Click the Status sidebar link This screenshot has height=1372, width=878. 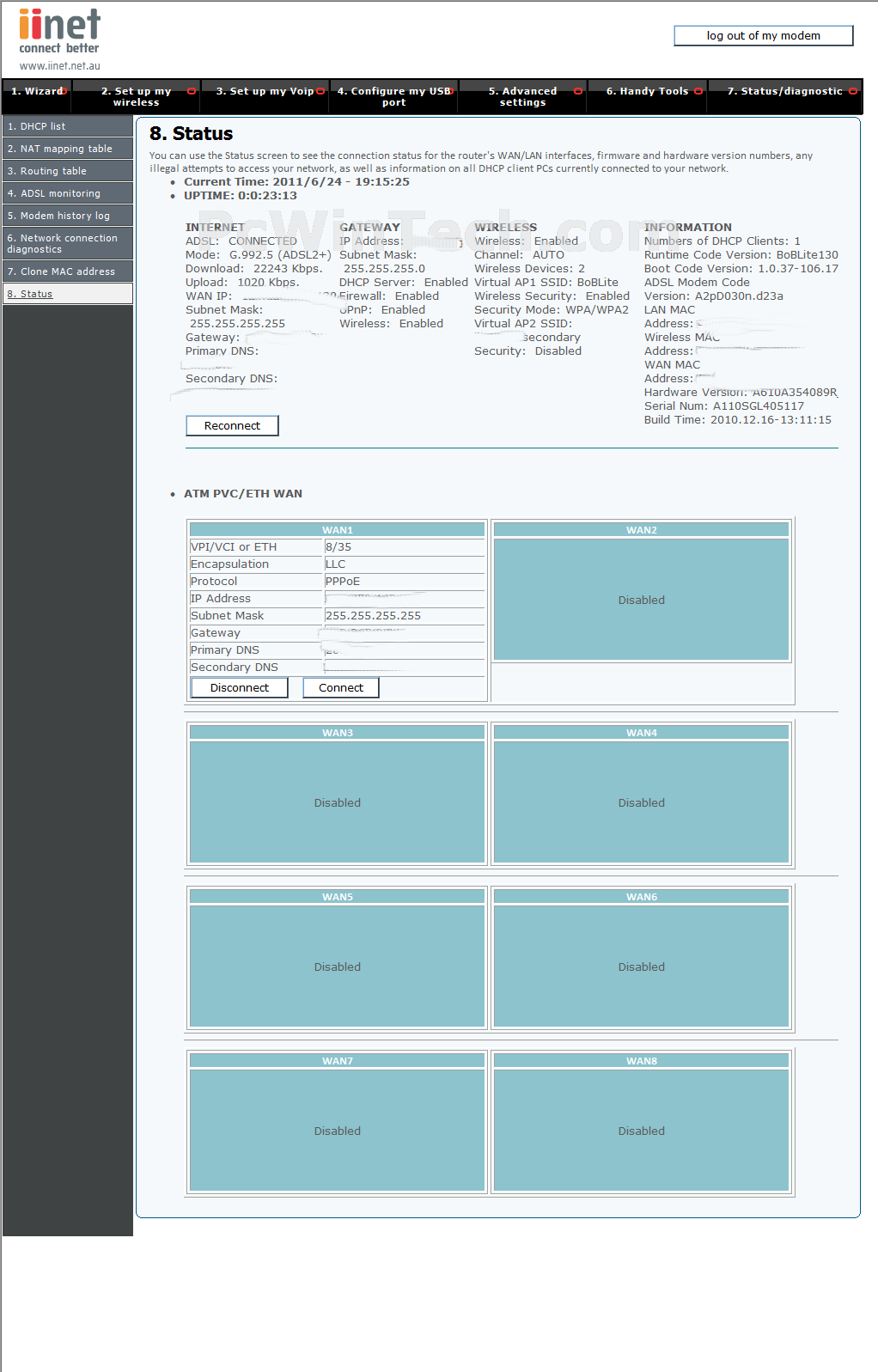coord(30,294)
